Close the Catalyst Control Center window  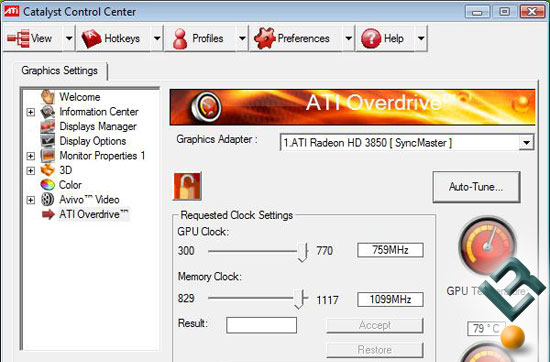(x=532, y=12)
